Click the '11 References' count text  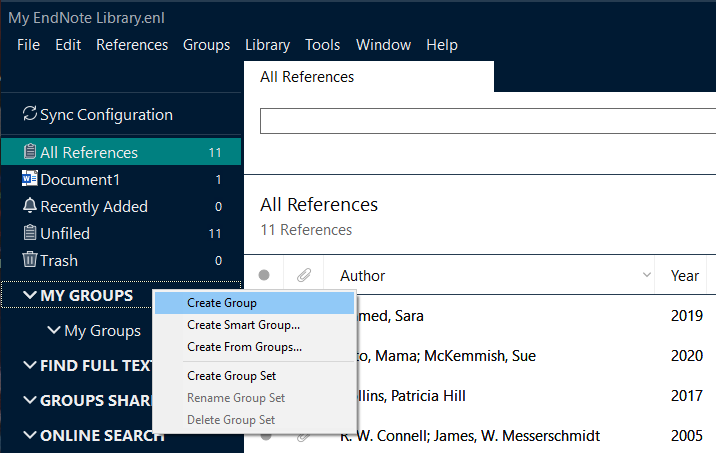click(306, 230)
